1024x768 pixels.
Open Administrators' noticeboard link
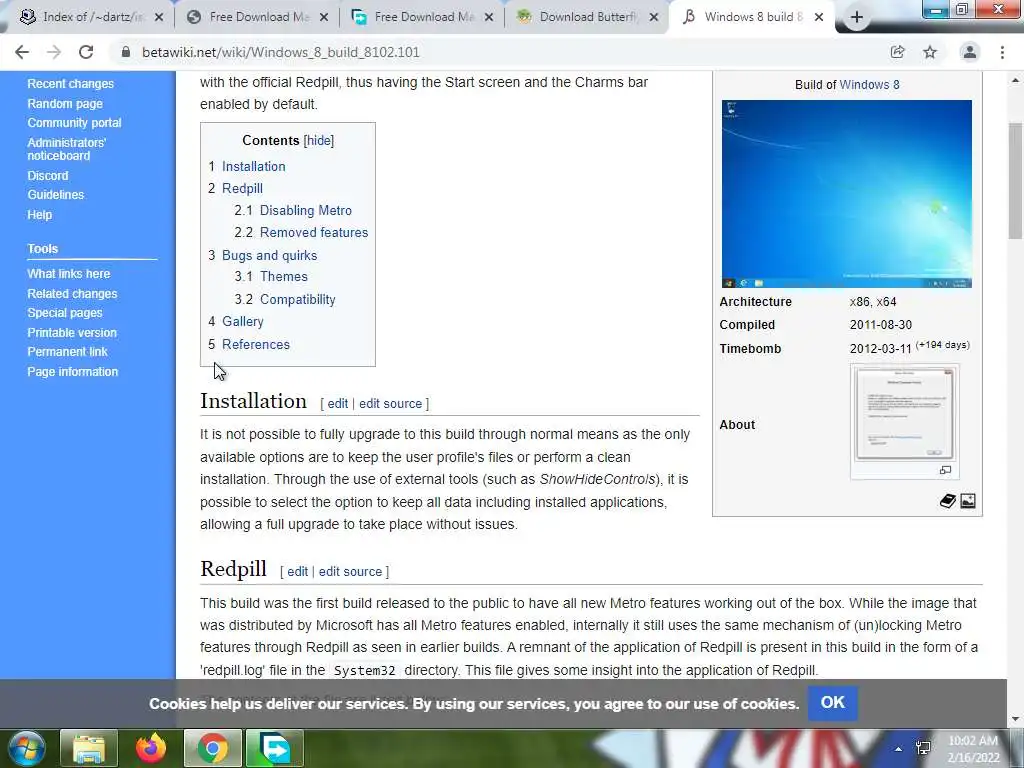point(66,149)
